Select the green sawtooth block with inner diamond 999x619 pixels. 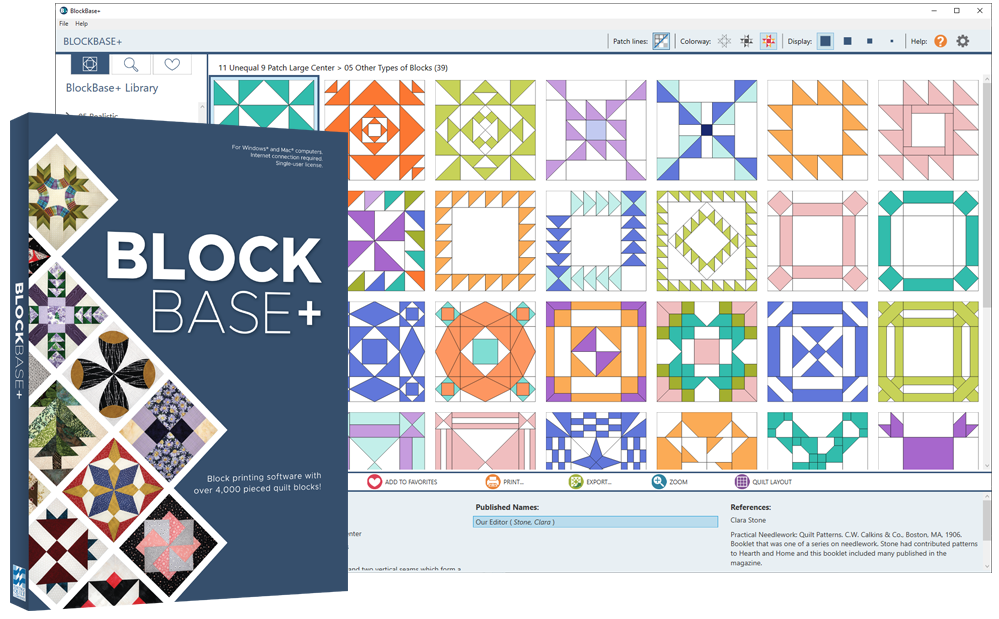point(707,241)
